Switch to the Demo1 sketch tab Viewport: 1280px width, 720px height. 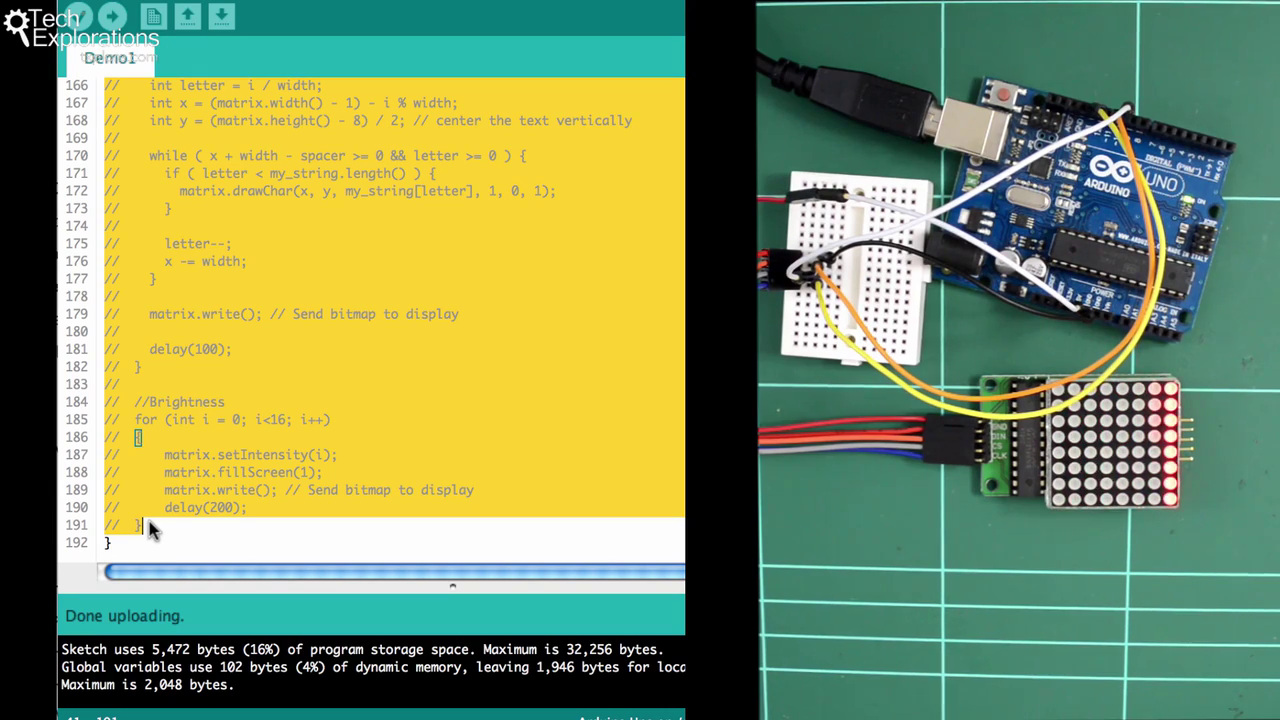pyautogui.click(x=110, y=58)
